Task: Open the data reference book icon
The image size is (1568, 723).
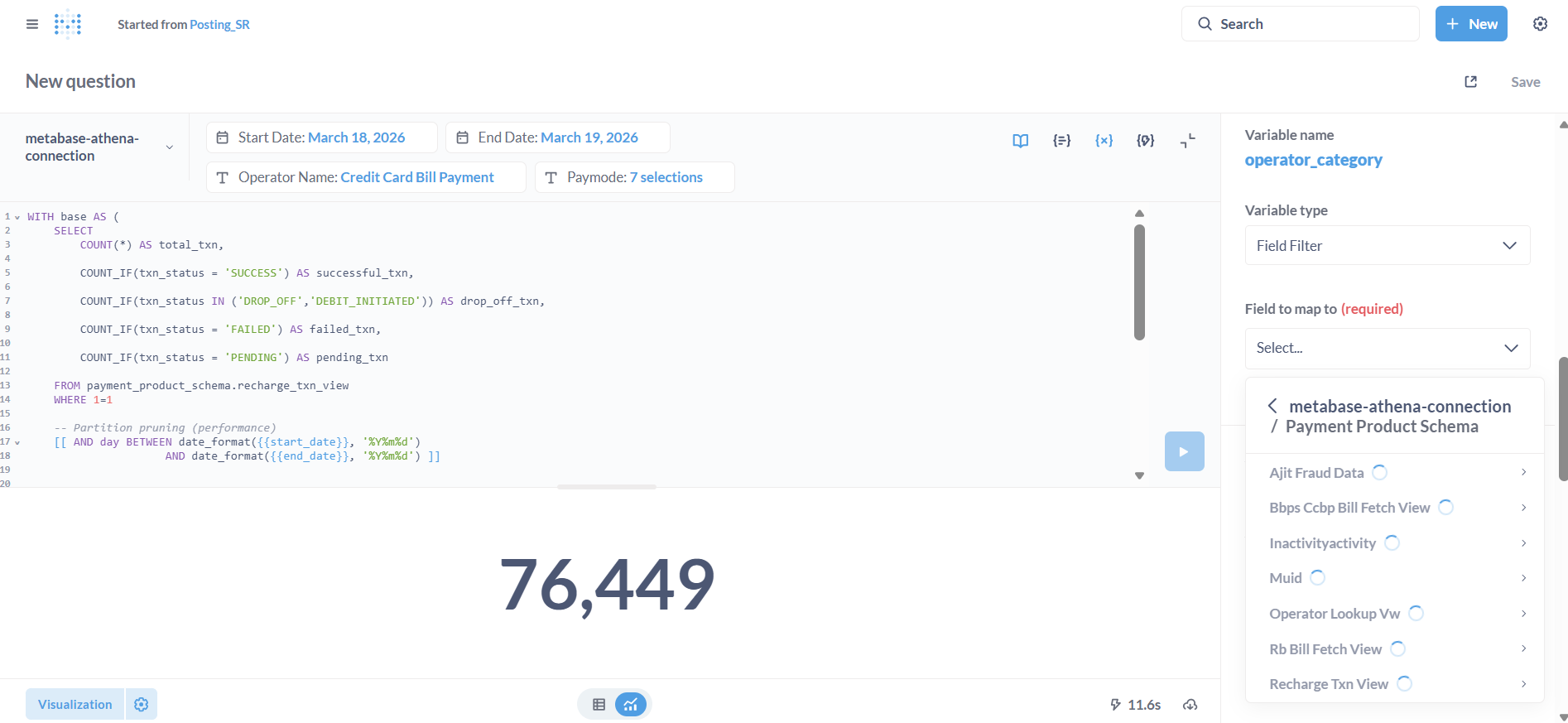Action: (x=1020, y=141)
